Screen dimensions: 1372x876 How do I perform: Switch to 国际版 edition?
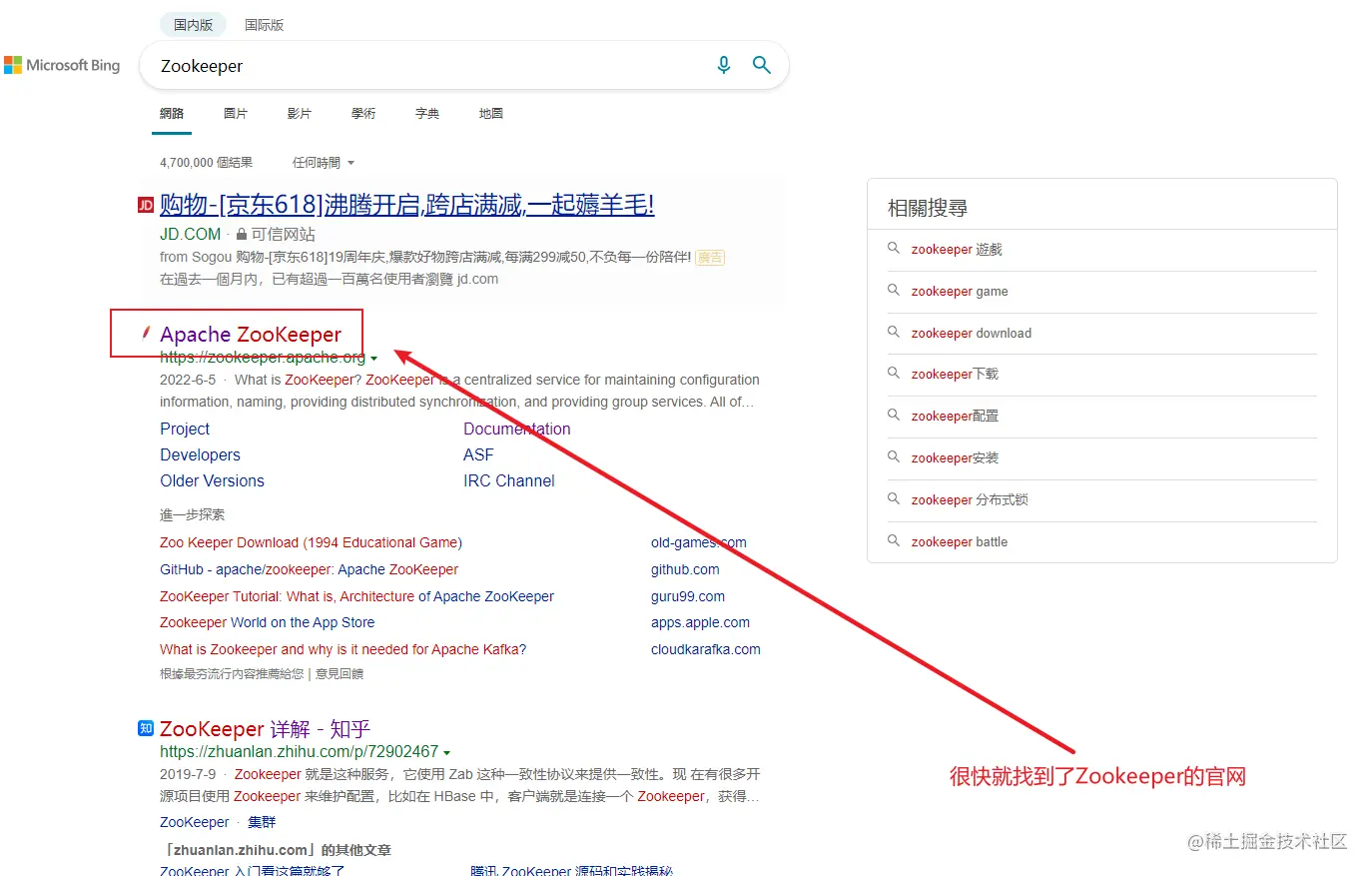[265, 25]
